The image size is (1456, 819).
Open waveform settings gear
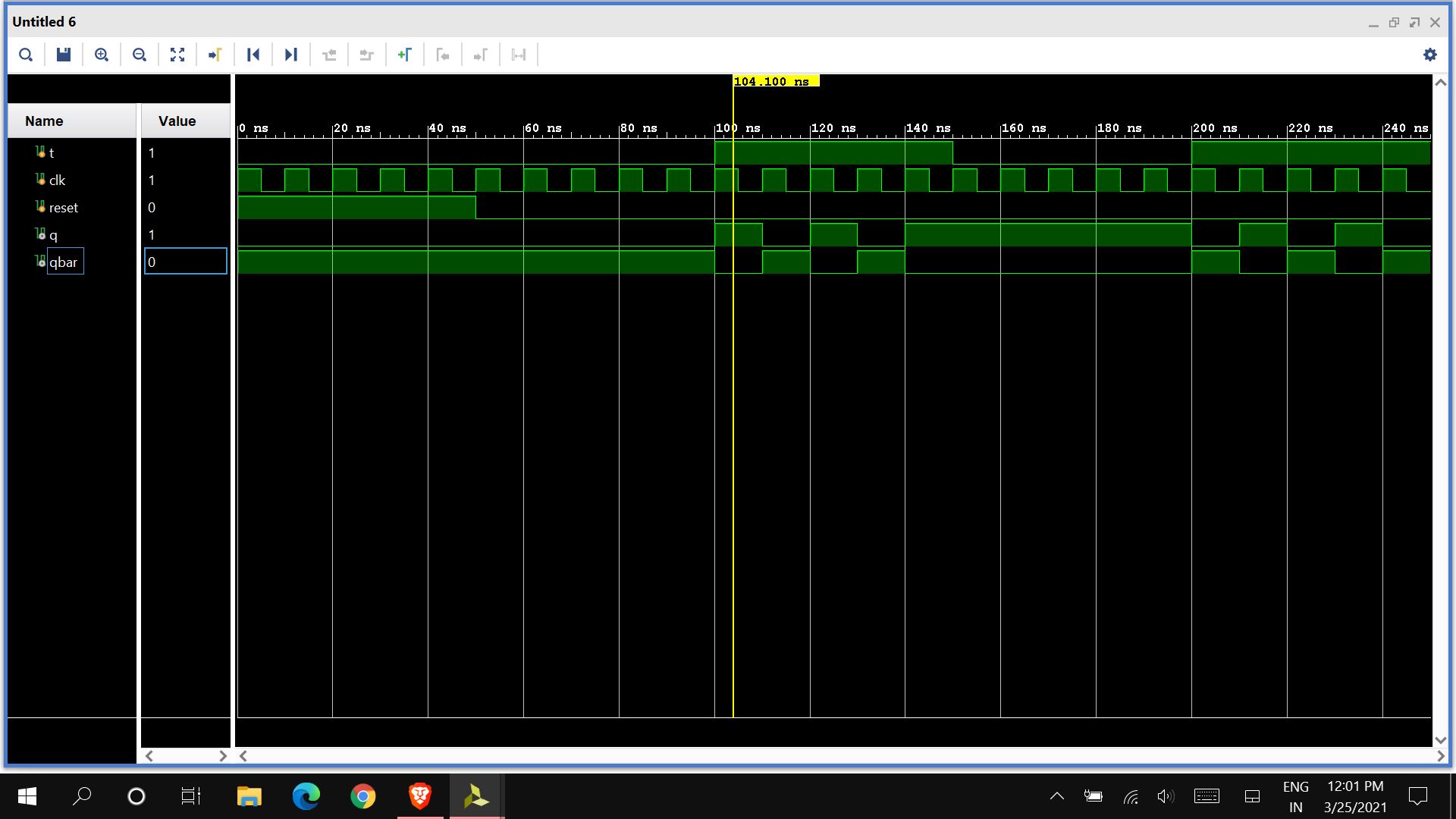click(x=1429, y=55)
